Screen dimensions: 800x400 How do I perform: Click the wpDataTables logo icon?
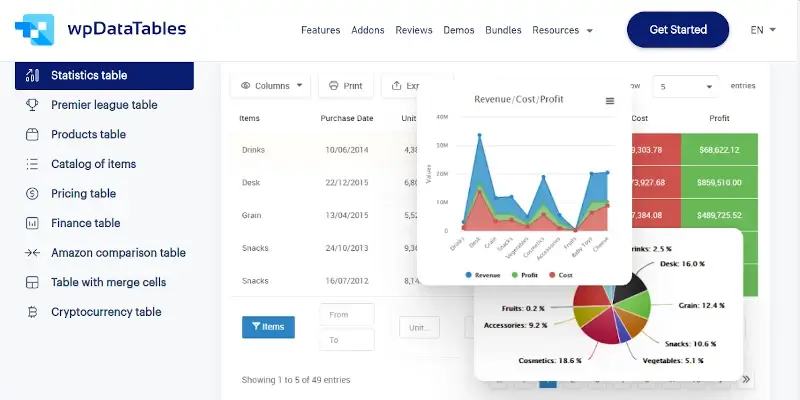point(33,30)
